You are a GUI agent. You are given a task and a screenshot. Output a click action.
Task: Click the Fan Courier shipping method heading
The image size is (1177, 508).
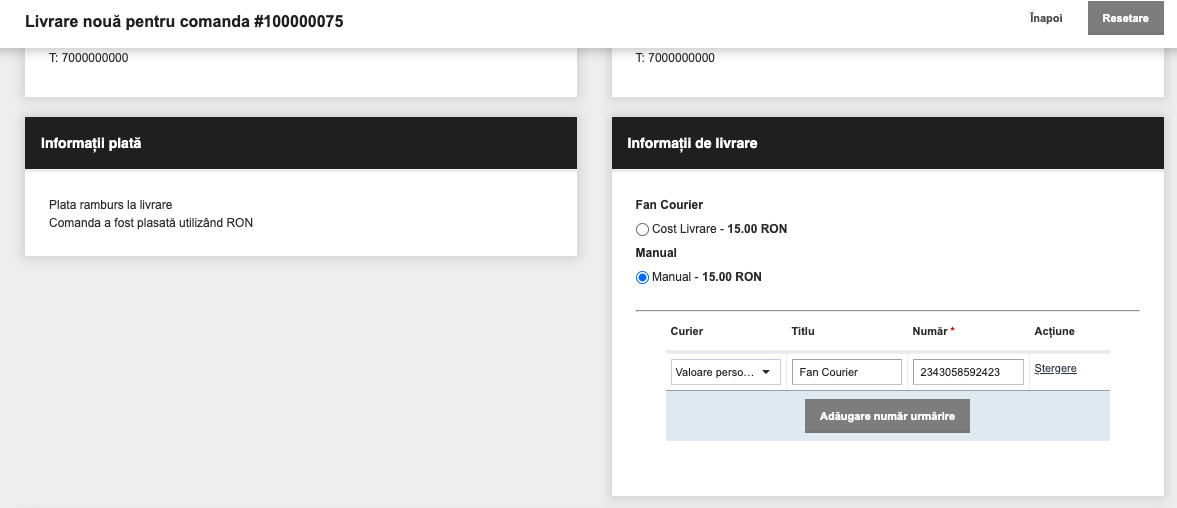pyautogui.click(x=670, y=205)
